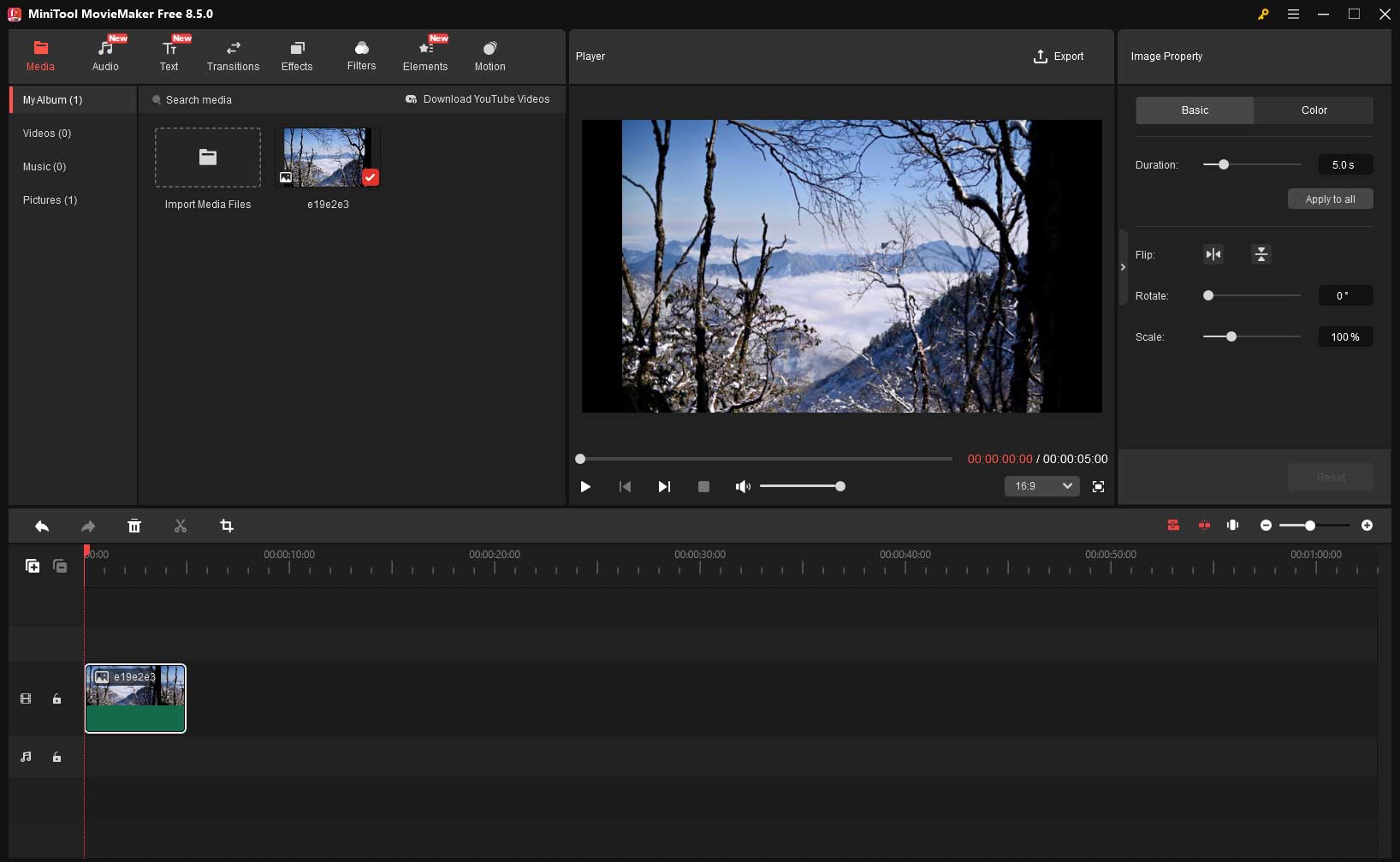Click the Download YouTube Videos link
This screenshot has height=862, width=1400.
tap(478, 98)
